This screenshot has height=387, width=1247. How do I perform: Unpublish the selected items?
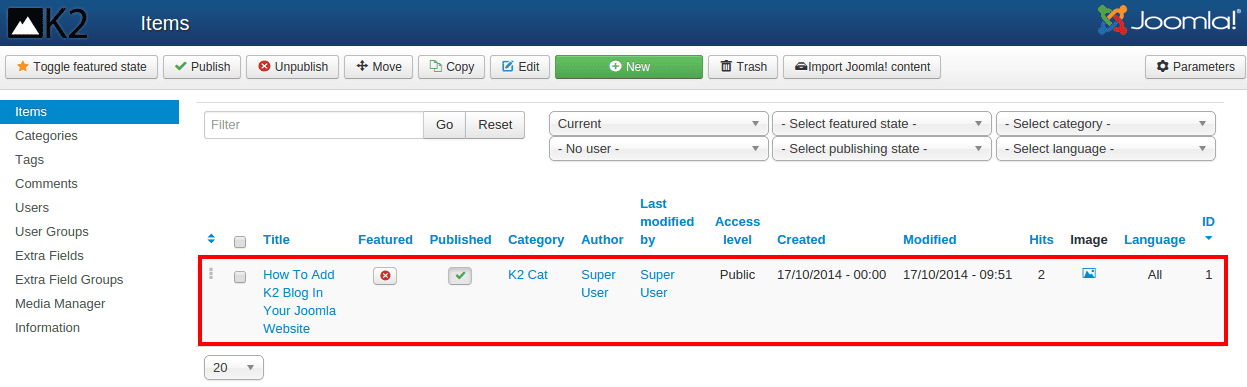(292, 67)
